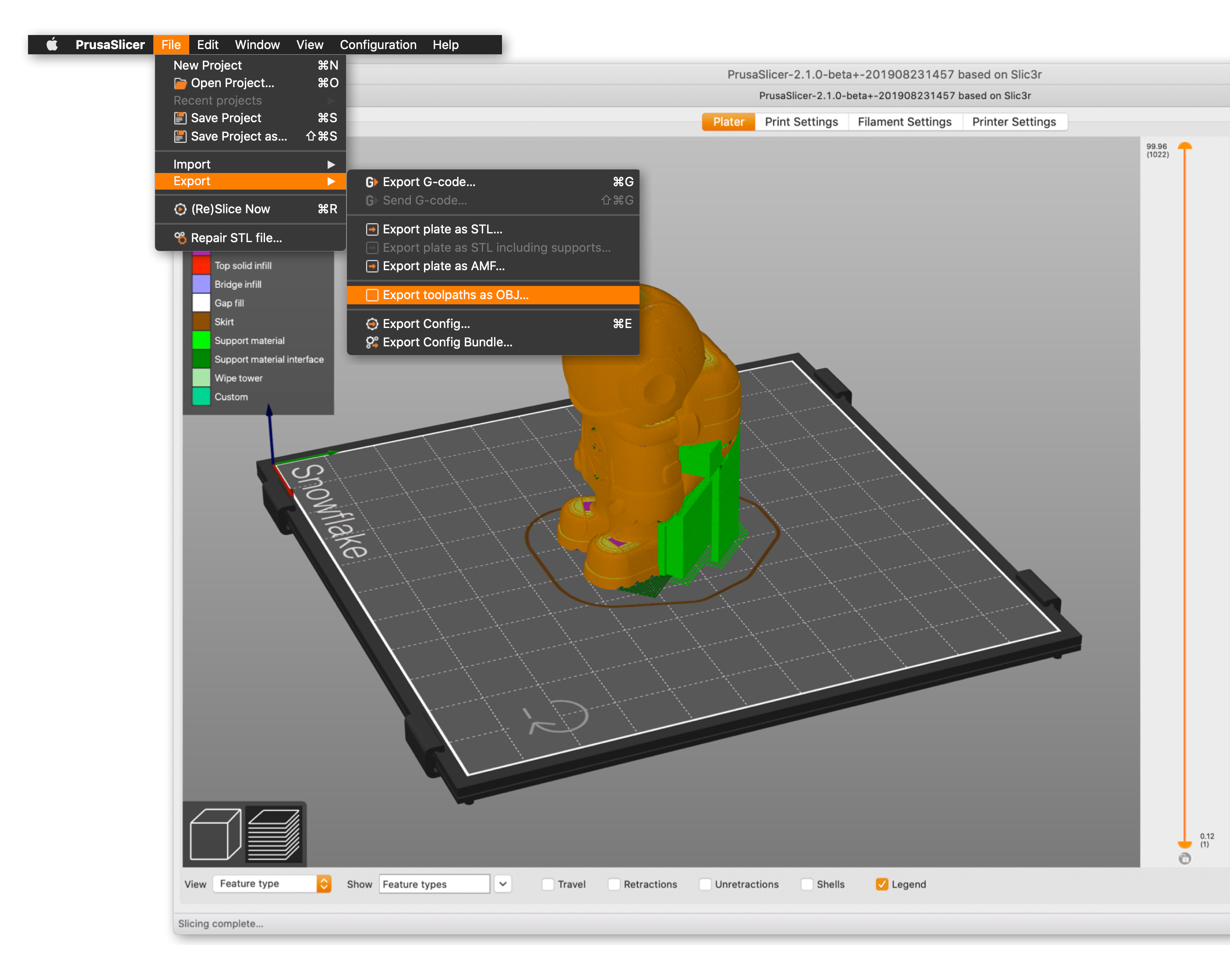
Task: Click the 3D editor view cube icon
Action: [215, 833]
